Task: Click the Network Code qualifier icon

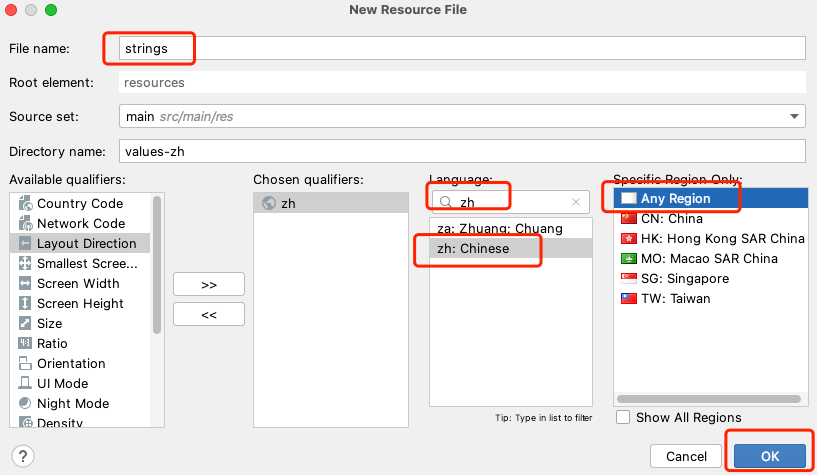Action: (x=25, y=224)
